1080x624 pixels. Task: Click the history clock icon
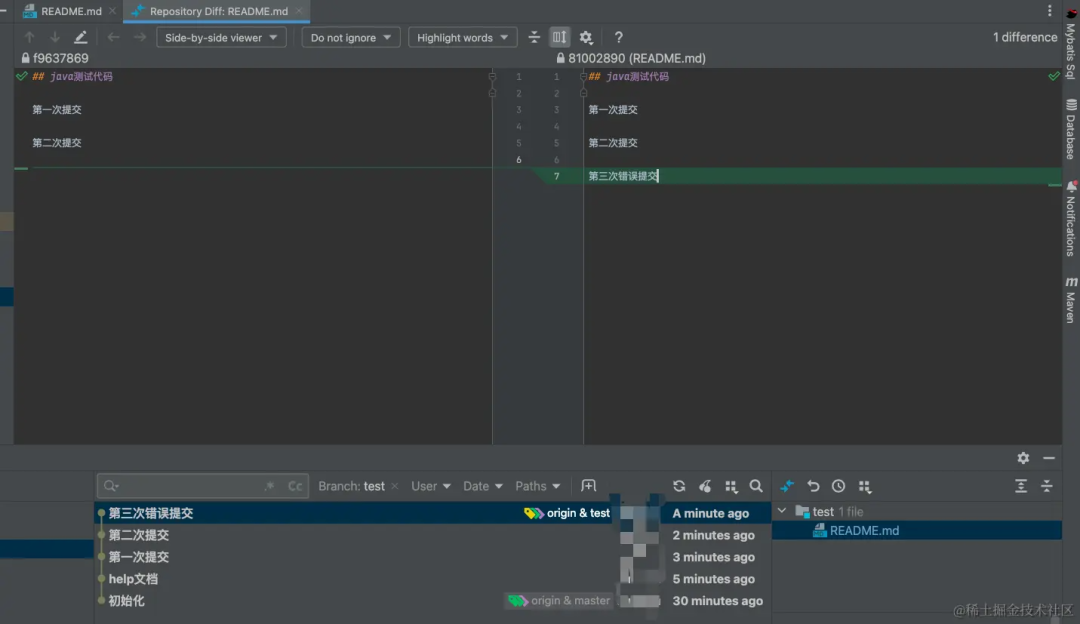(838, 486)
